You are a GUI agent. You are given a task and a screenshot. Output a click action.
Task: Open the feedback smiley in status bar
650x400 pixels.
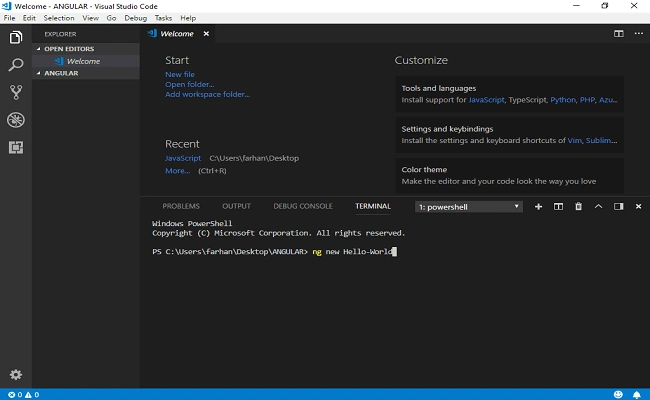coord(618,395)
